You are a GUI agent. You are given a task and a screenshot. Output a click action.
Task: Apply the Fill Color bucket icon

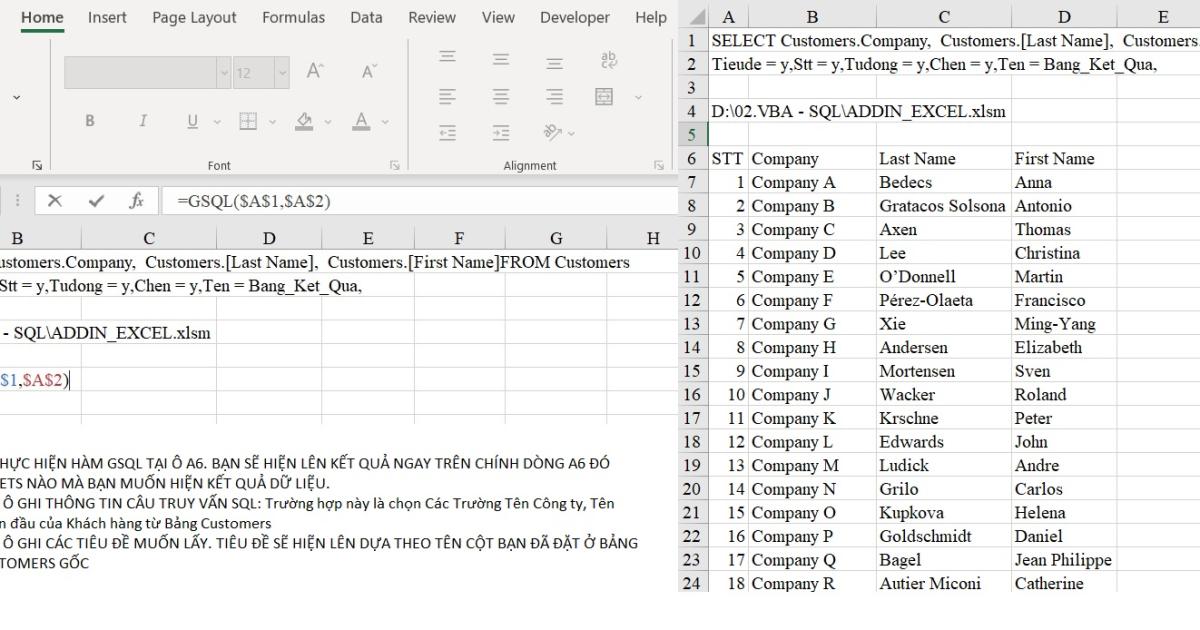[305, 121]
